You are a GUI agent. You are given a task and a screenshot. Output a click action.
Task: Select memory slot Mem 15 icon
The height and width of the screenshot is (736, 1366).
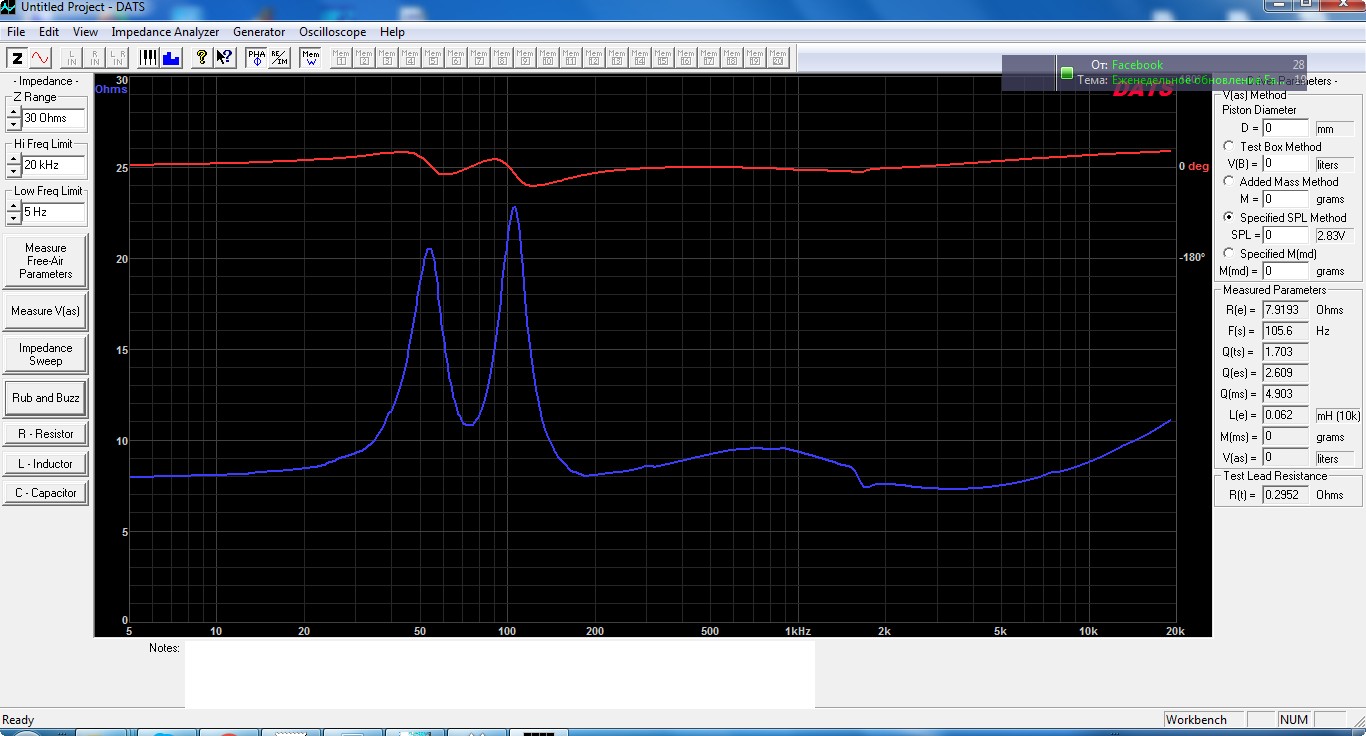point(663,58)
